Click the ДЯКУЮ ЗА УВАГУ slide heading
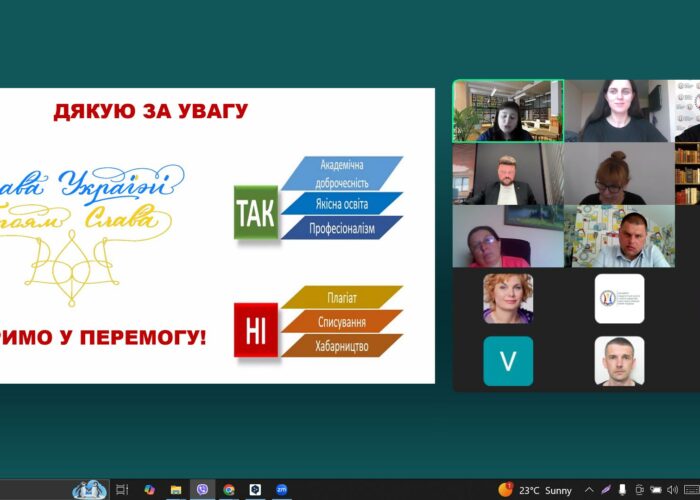The height and width of the screenshot is (500, 700). point(150,111)
